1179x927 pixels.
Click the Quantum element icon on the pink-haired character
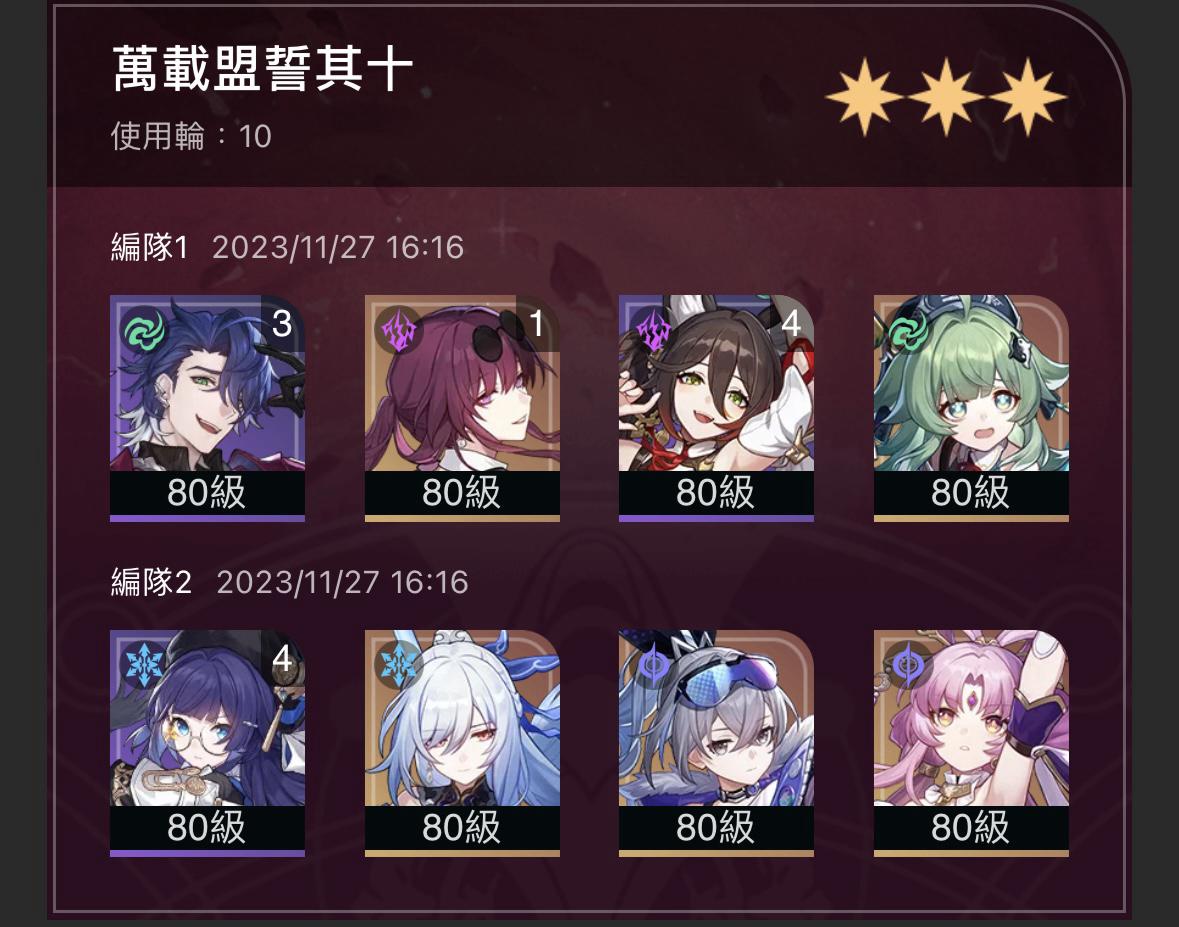pos(907,665)
